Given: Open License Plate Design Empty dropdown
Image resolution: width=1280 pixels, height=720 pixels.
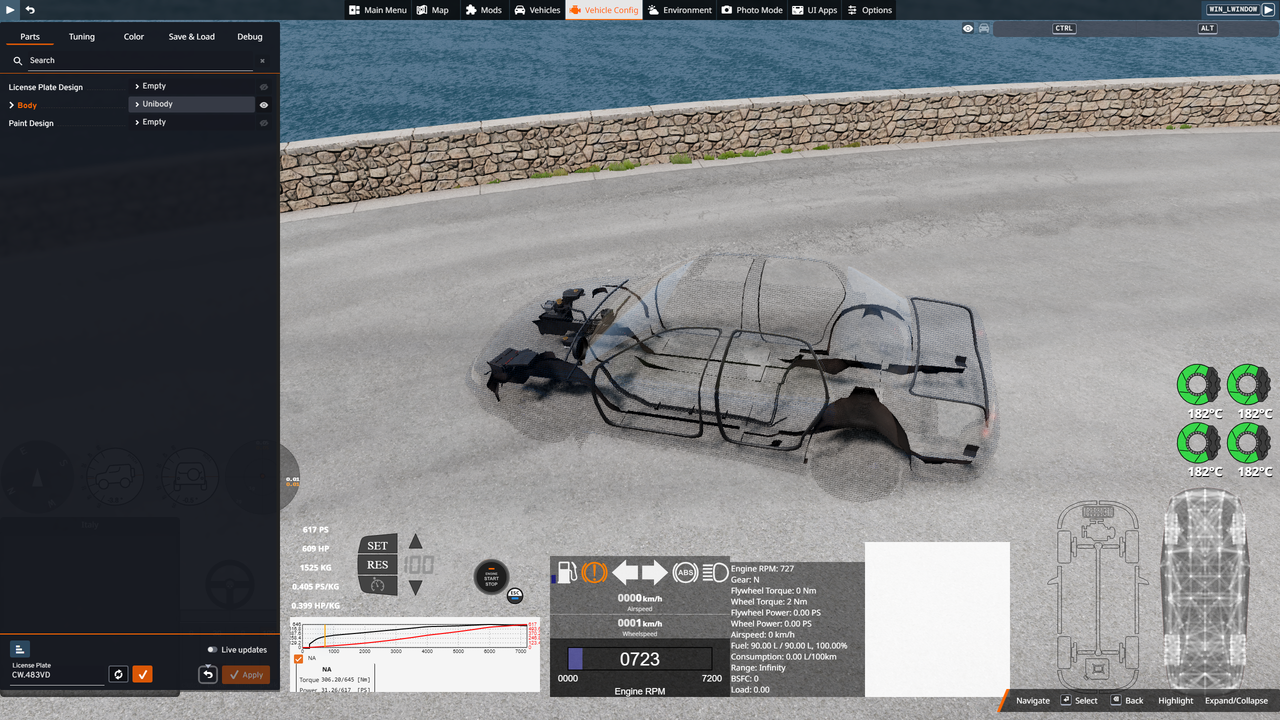Looking at the screenshot, I should pyautogui.click(x=191, y=86).
